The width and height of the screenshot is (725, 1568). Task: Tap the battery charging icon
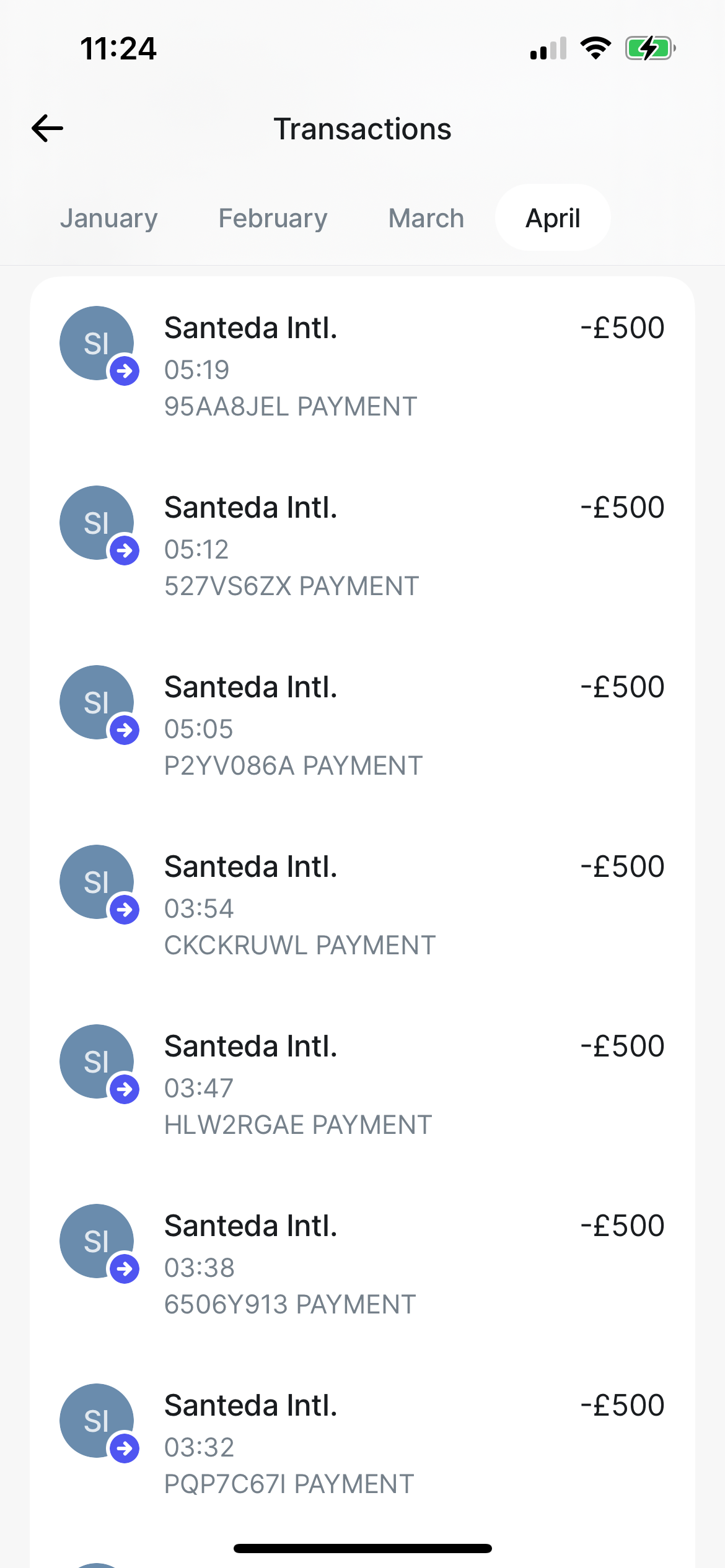coord(649,48)
